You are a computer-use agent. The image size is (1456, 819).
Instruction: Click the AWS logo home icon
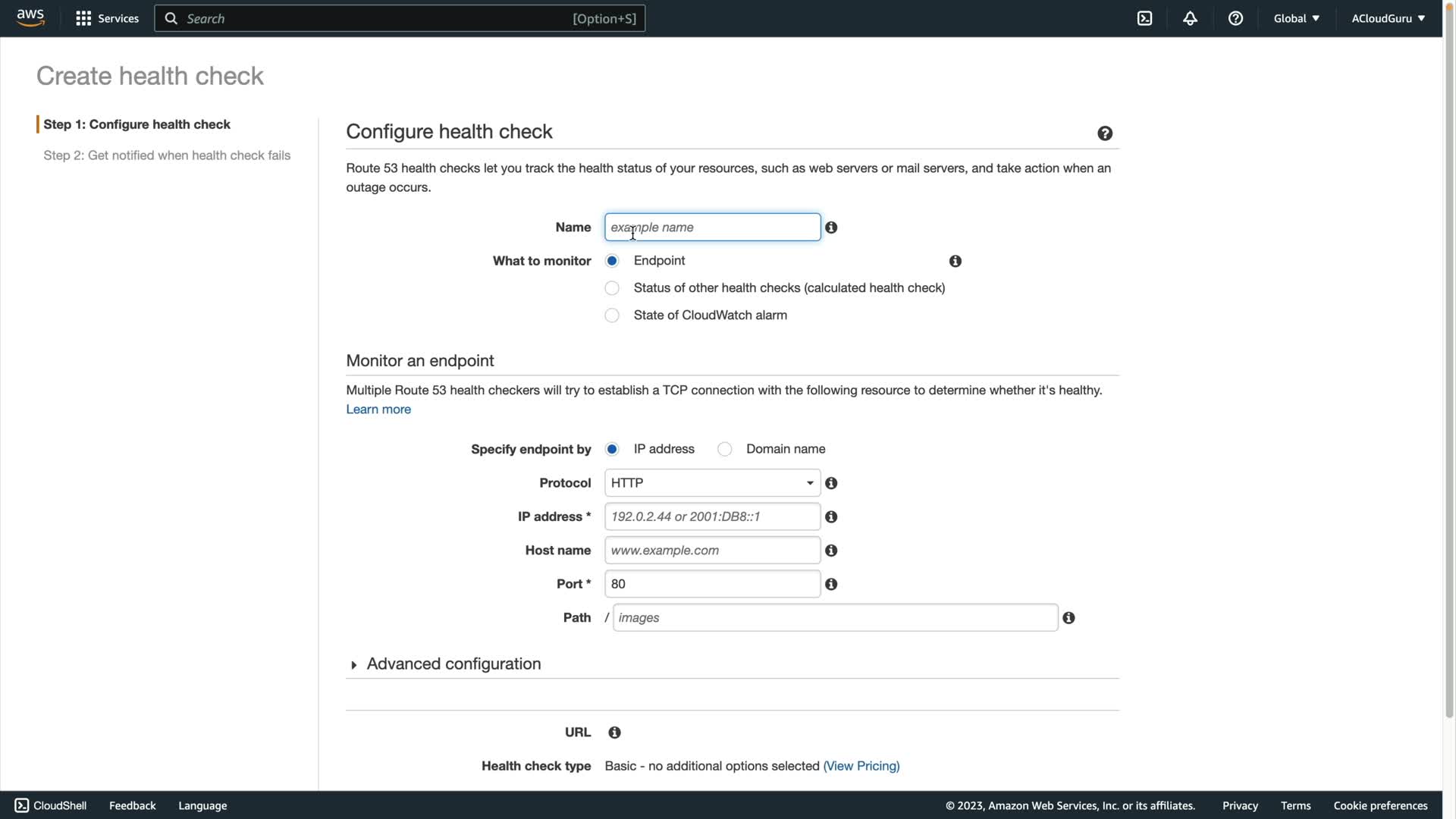(x=30, y=18)
